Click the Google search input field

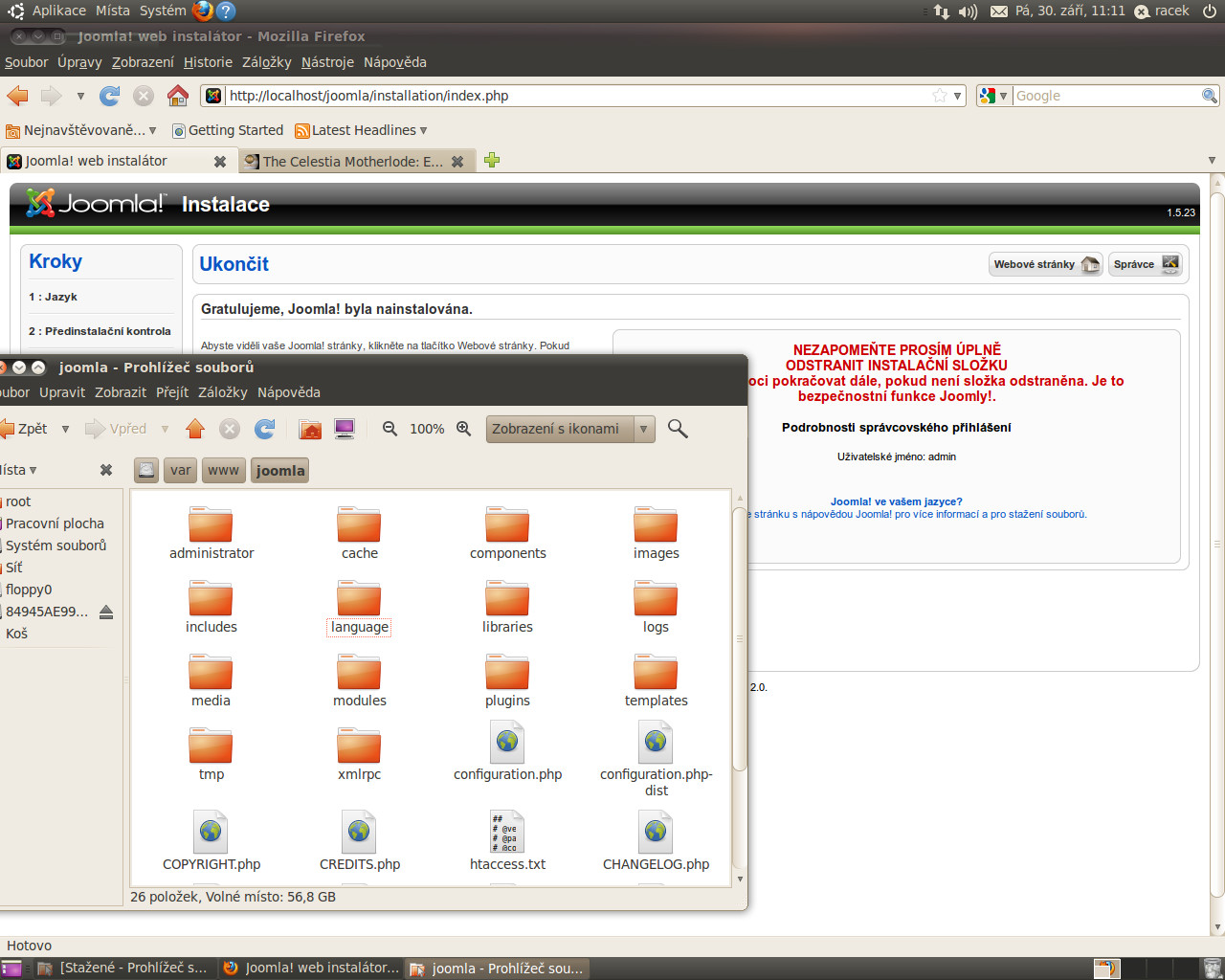(x=1106, y=96)
